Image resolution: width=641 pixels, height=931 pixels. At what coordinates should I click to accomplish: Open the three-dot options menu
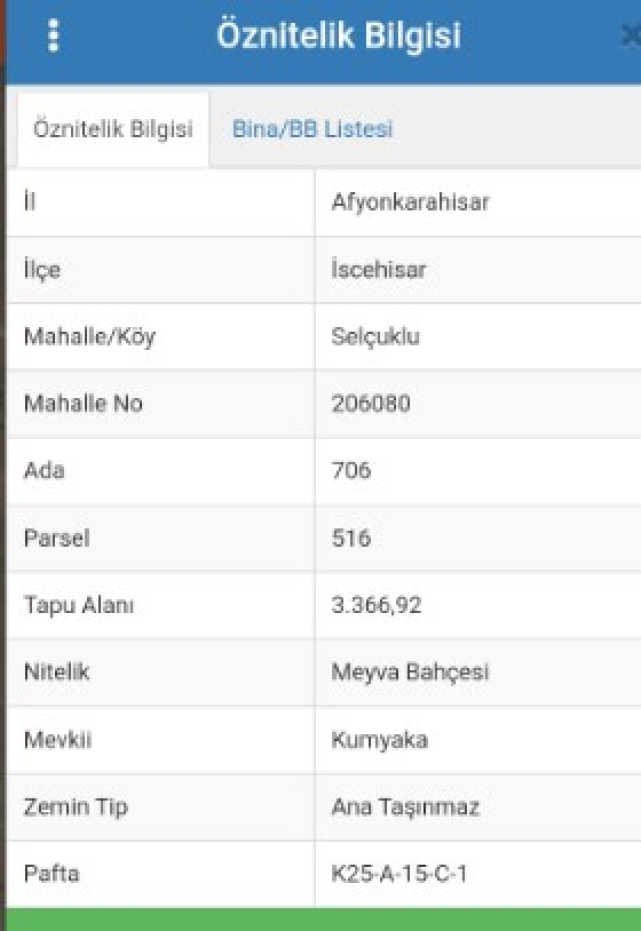(x=53, y=36)
